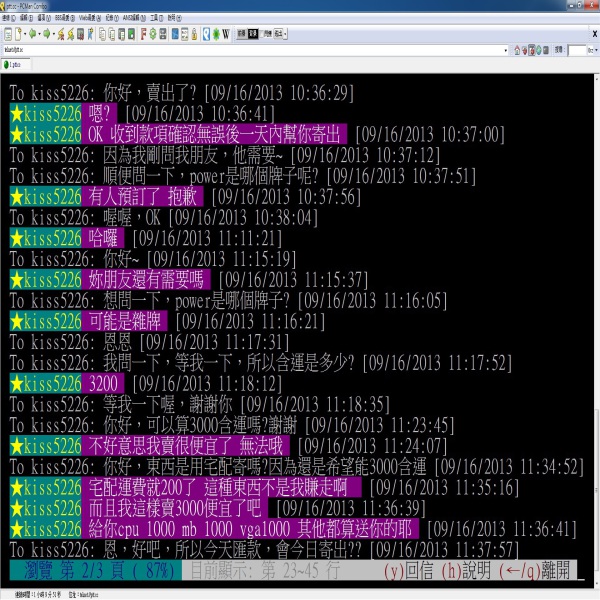Click the blue Q search icon
The width and height of the screenshot is (600, 600).
coord(203,34)
